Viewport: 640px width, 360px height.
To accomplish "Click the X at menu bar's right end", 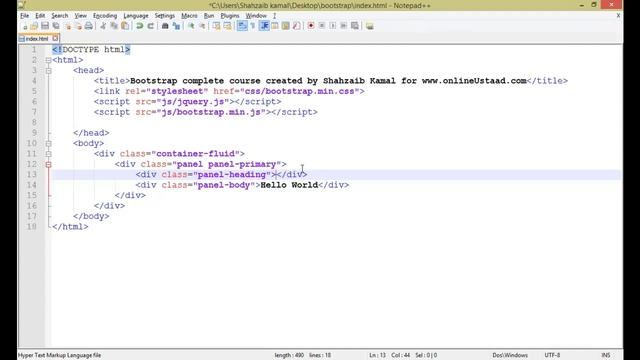I will 618,16.
